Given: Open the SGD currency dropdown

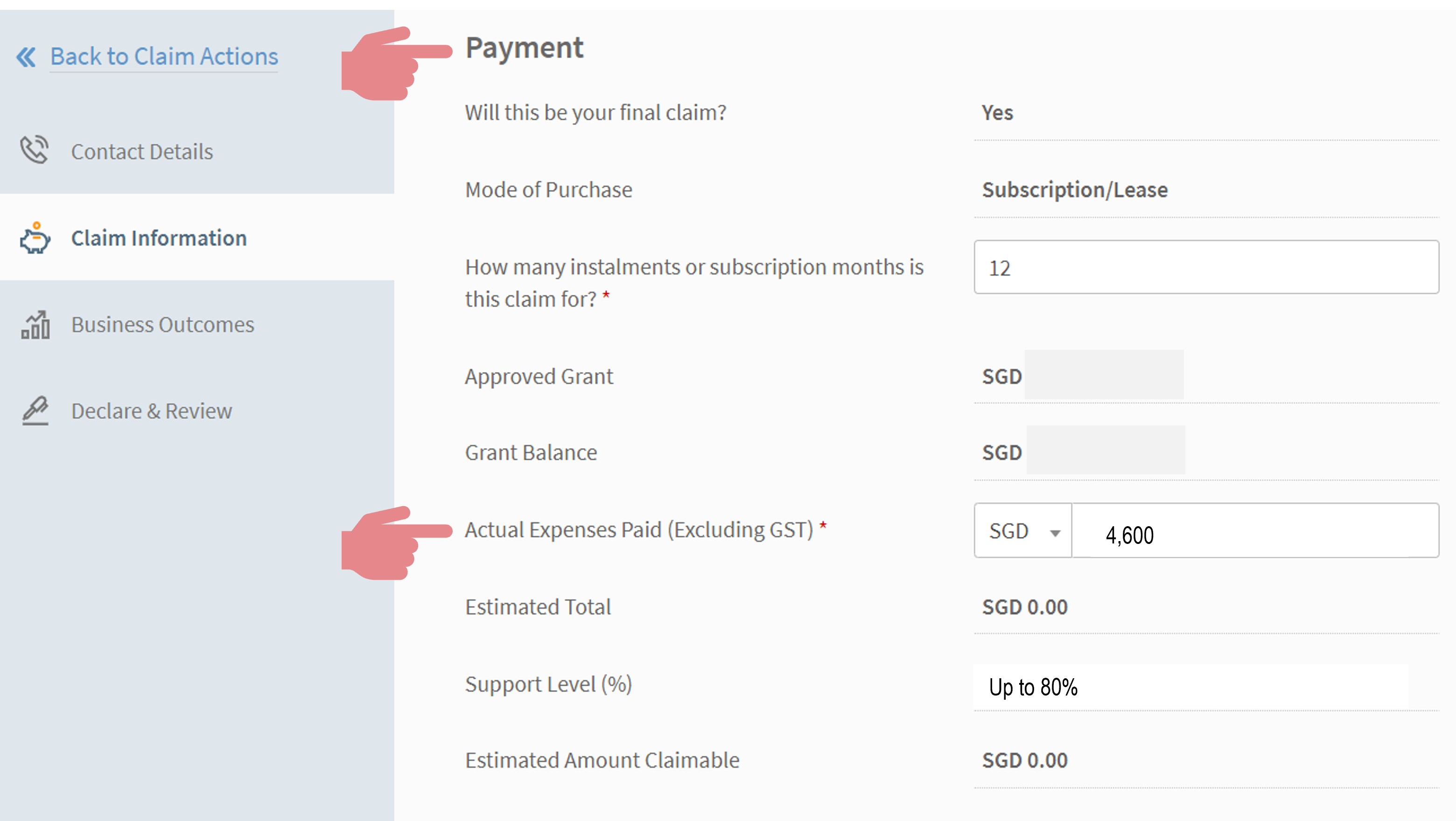Looking at the screenshot, I should click(x=1022, y=531).
